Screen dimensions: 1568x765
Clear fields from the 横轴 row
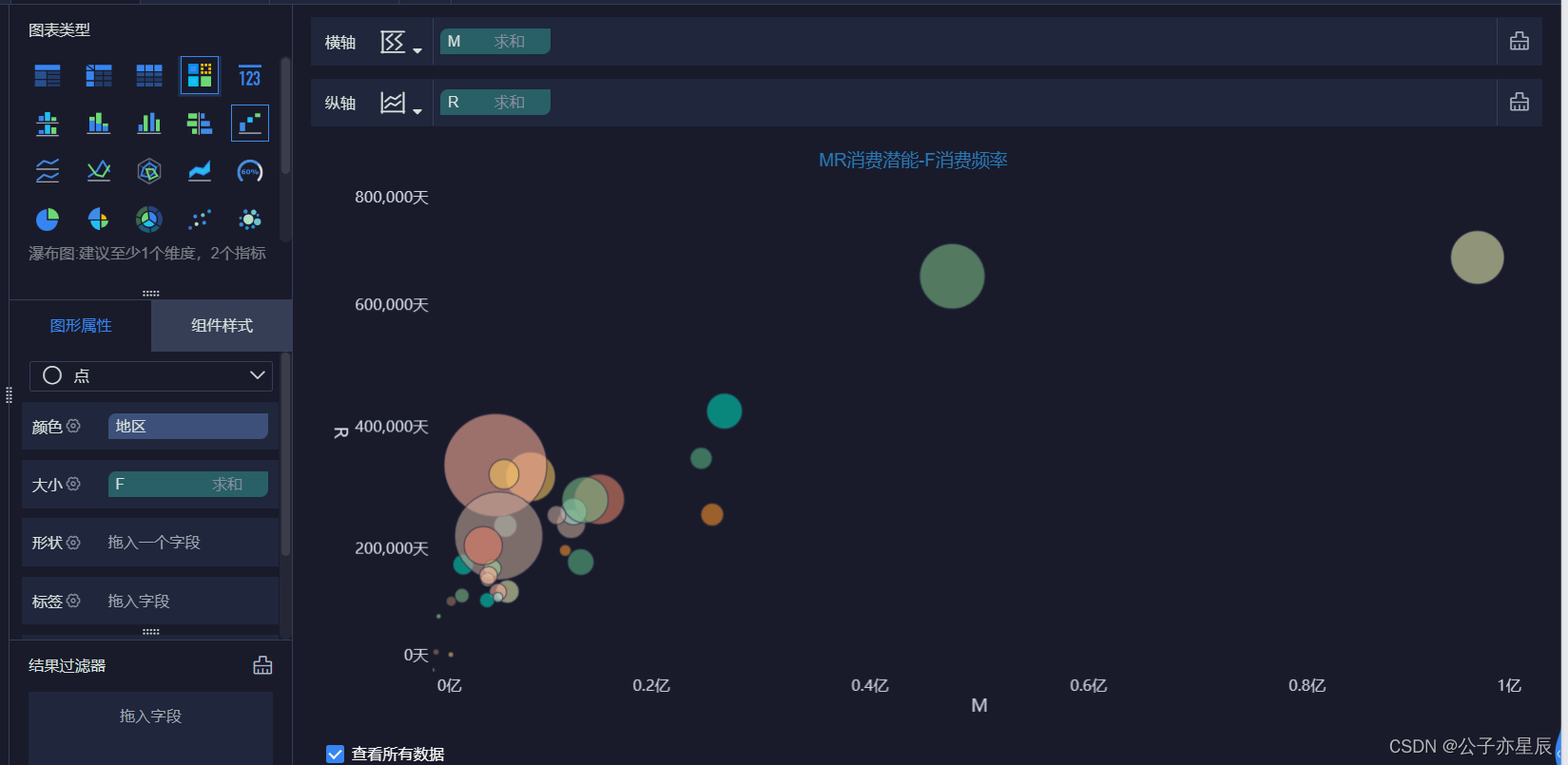coord(1520,41)
